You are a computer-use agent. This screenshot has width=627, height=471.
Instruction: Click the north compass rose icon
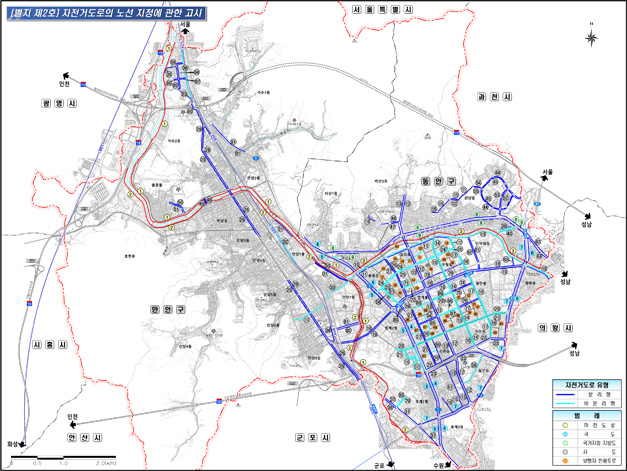coord(591,37)
